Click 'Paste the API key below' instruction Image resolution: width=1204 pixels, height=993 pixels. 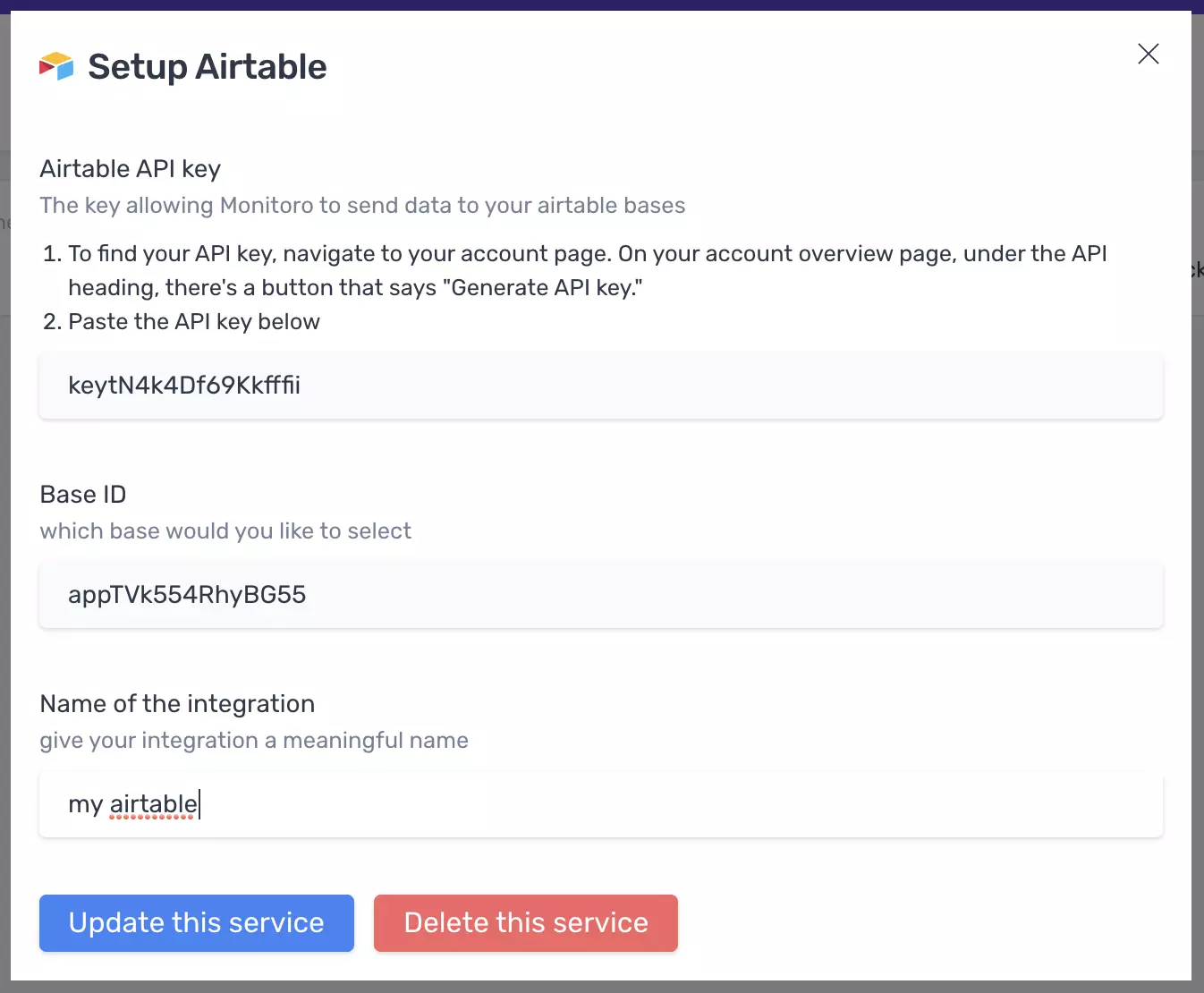[x=194, y=322]
